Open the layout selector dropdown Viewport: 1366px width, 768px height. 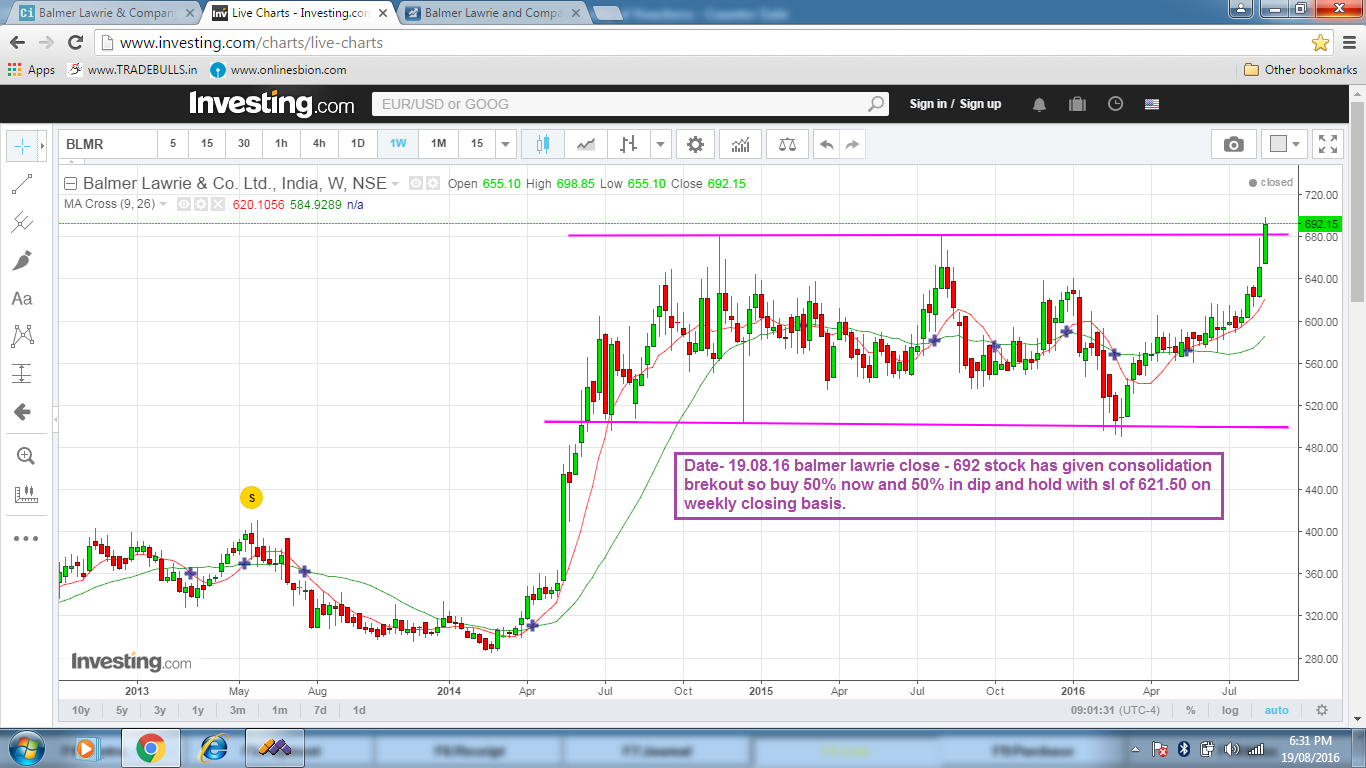tap(1284, 144)
